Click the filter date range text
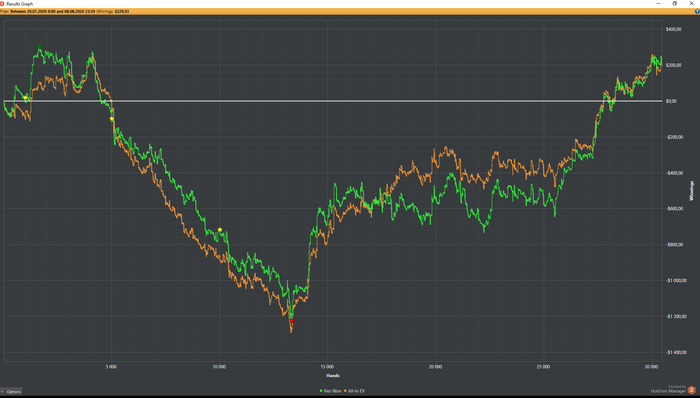 tap(52, 11)
